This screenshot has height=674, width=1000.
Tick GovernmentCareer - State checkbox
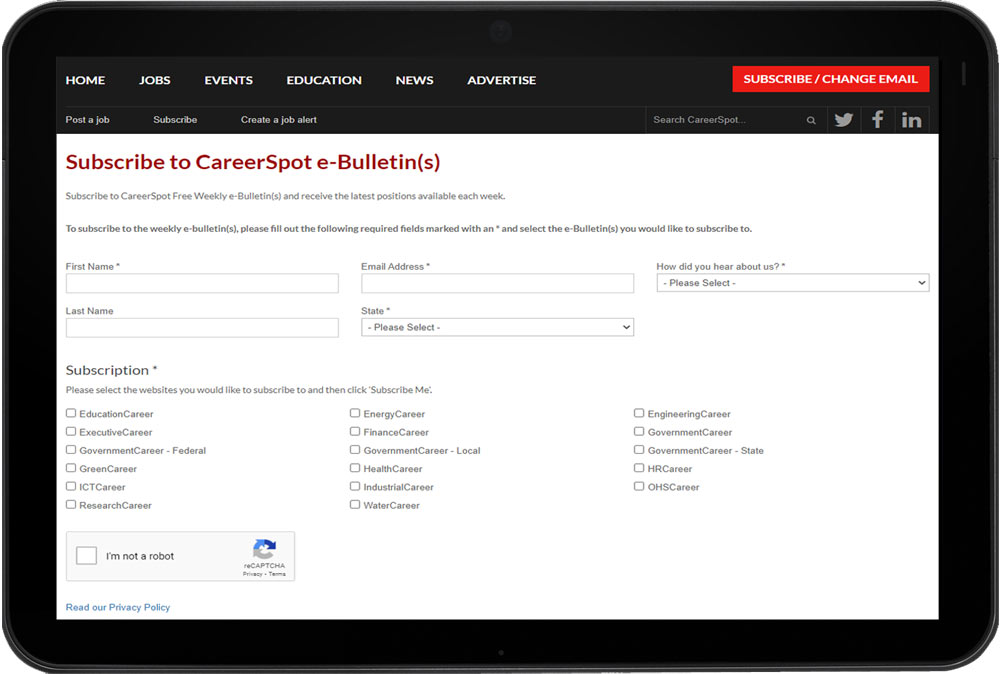click(x=639, y=450)
